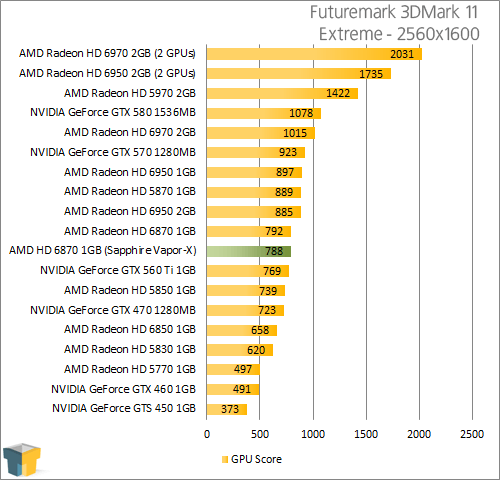The height and width of the screenshot is (480, 500).
Task: Click the Futuremark 3DMark 11 chart title
Action: pos(394,12)
